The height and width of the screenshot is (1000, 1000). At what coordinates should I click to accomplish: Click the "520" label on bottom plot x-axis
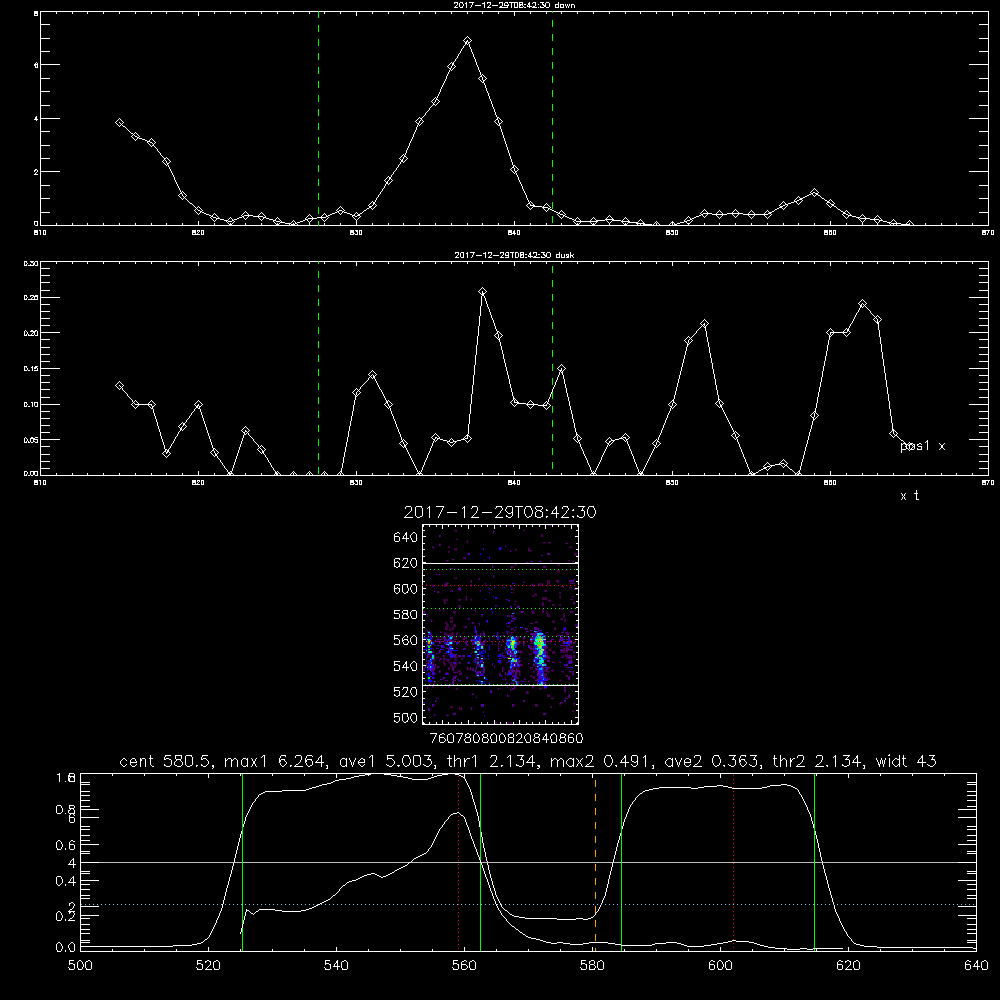[208, 966]
